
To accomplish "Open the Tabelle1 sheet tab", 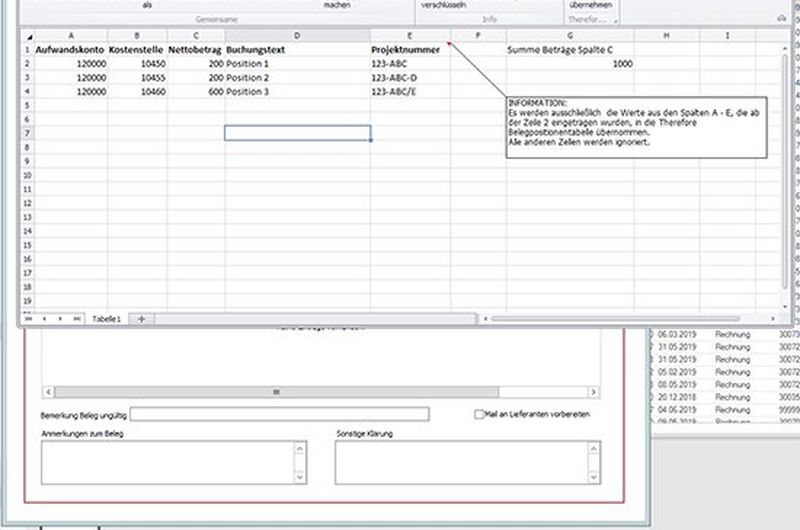I will 107,319.
